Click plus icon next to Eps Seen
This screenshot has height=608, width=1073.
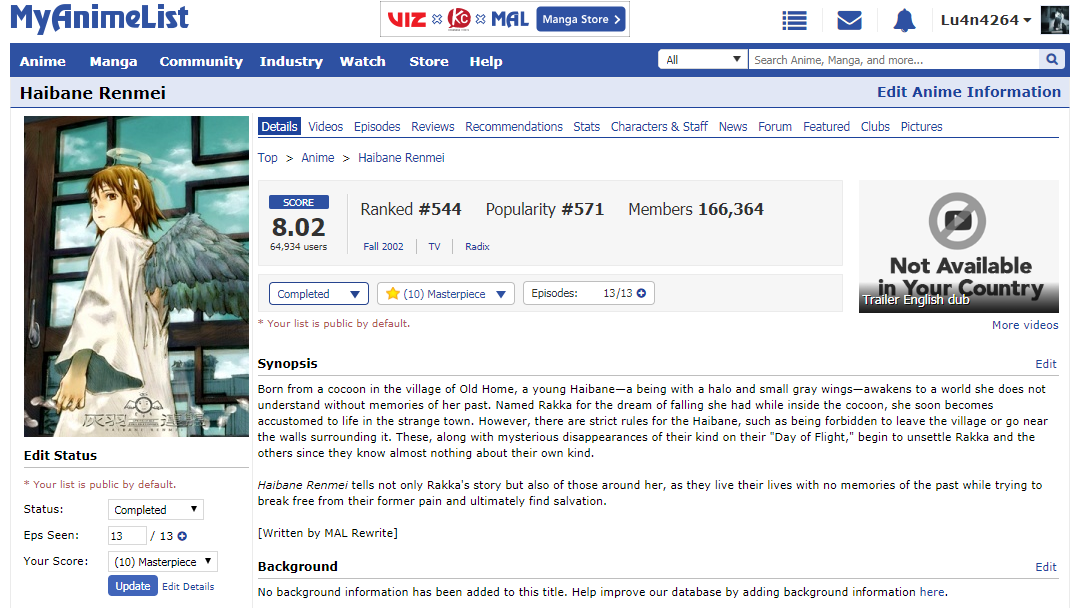[x=182, y=536]
